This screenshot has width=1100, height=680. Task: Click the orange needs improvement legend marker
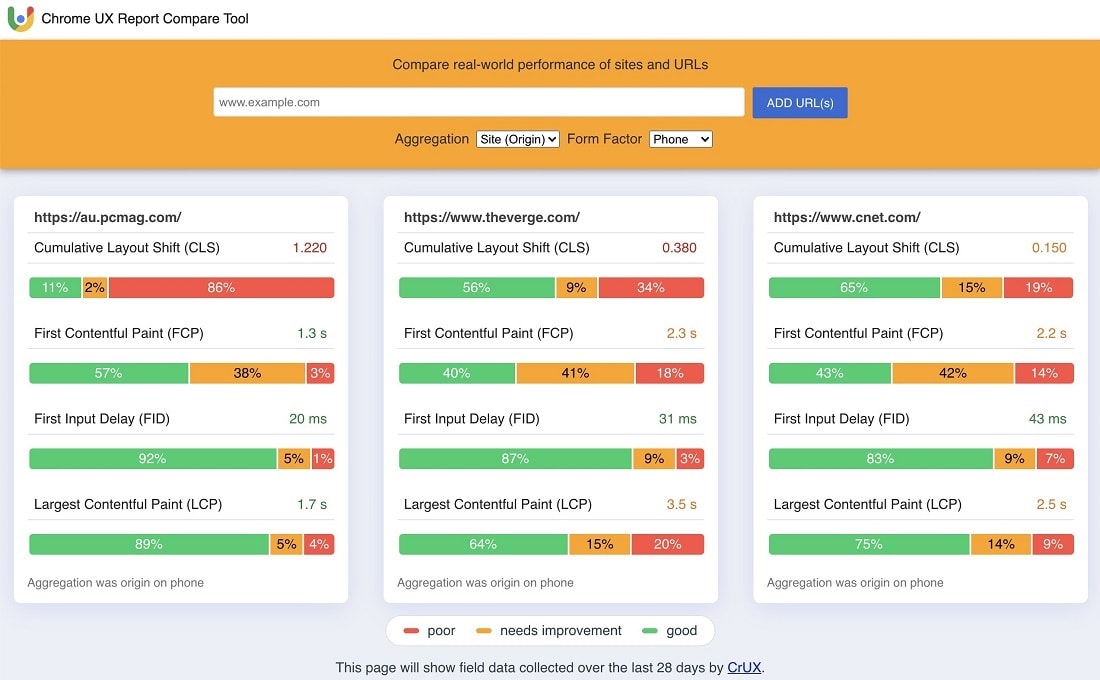(483, 631)
